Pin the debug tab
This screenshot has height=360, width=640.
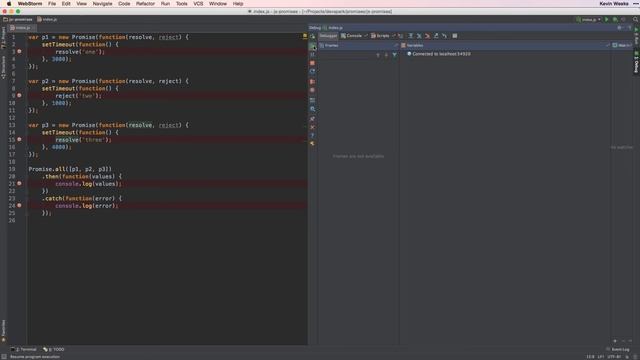click(x=312, y=119)
